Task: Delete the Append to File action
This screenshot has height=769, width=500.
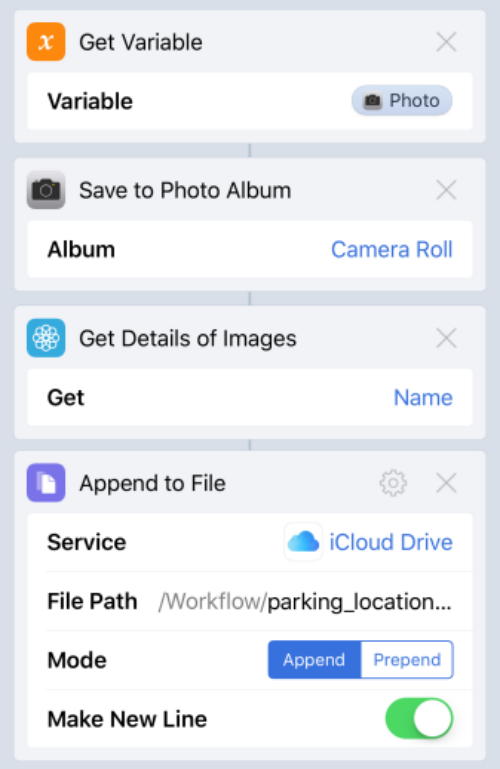Action: point(446,483)
